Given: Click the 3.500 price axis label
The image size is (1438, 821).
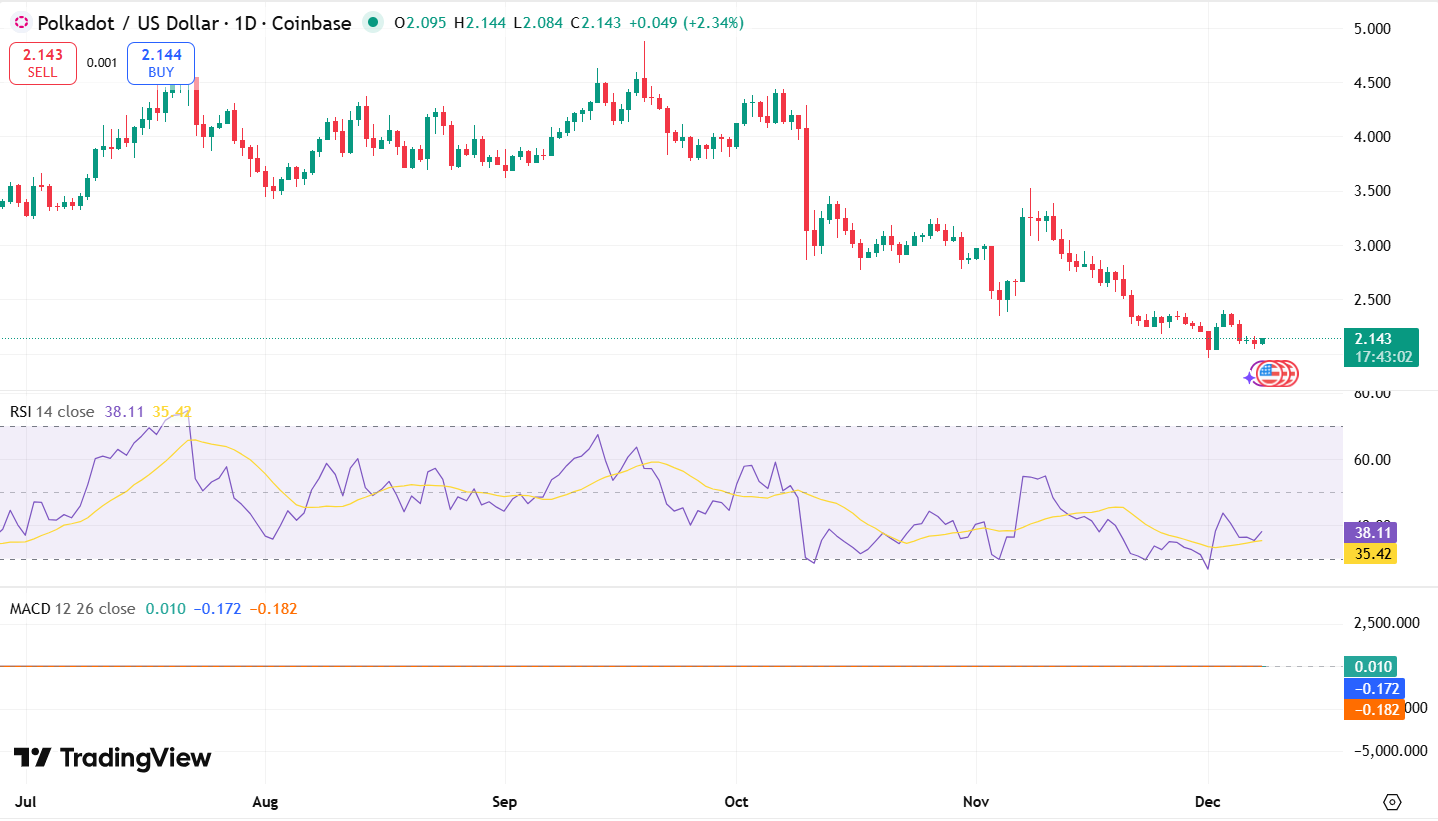Looking at the screenshot, I should 1373,191.
